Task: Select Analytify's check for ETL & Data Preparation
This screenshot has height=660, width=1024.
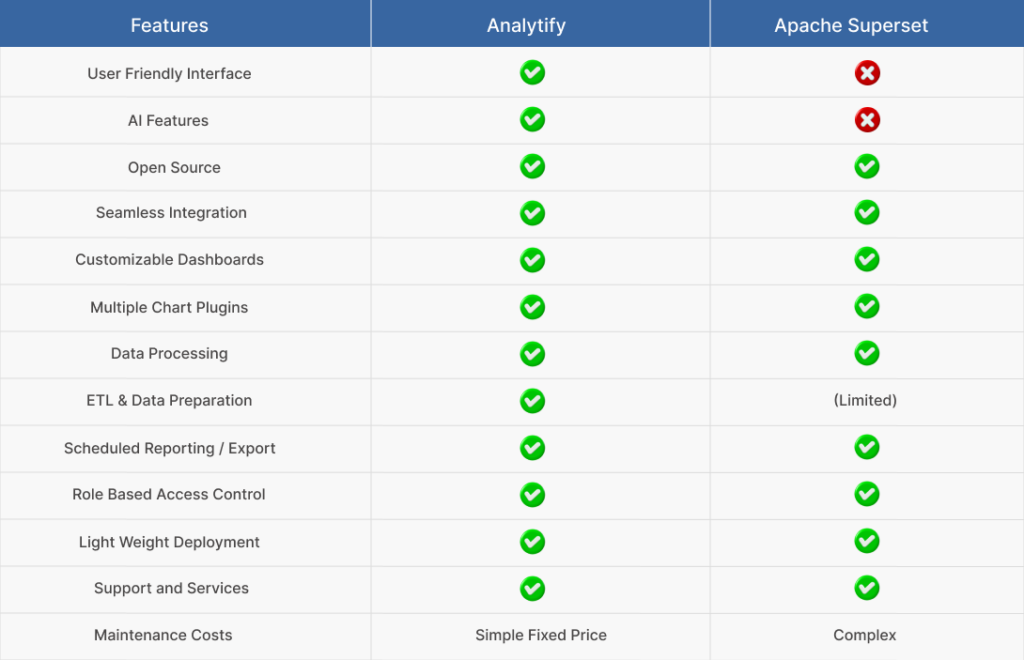Action: [x=532, y=401]
